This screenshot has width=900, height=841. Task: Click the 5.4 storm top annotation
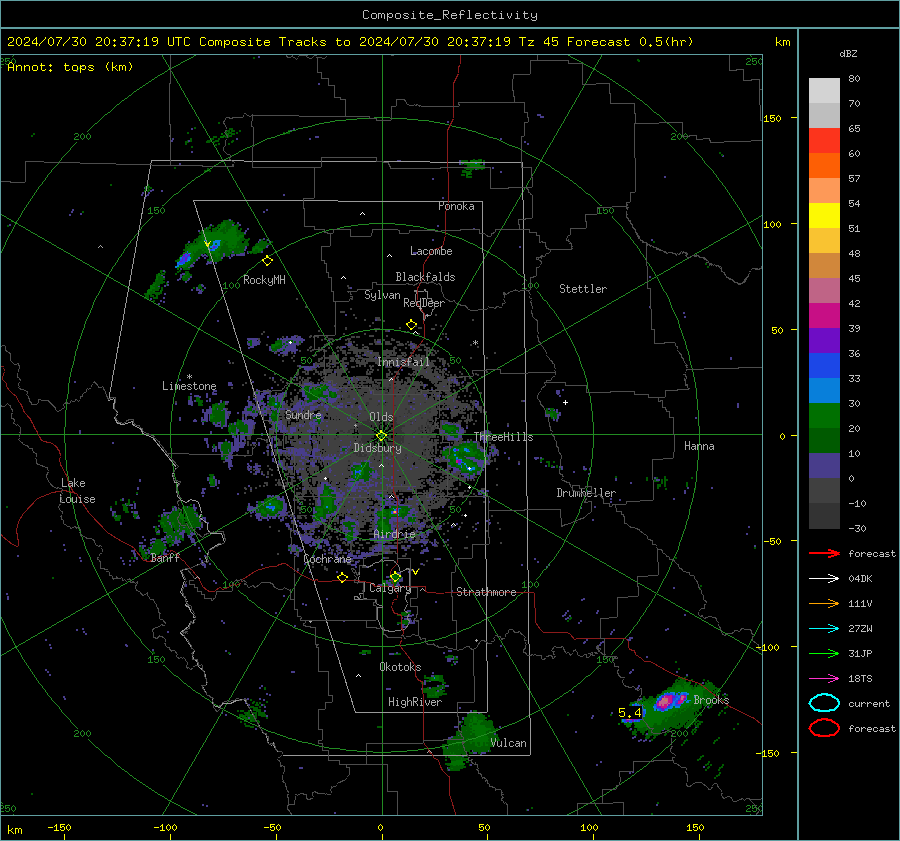pos(630,713)
